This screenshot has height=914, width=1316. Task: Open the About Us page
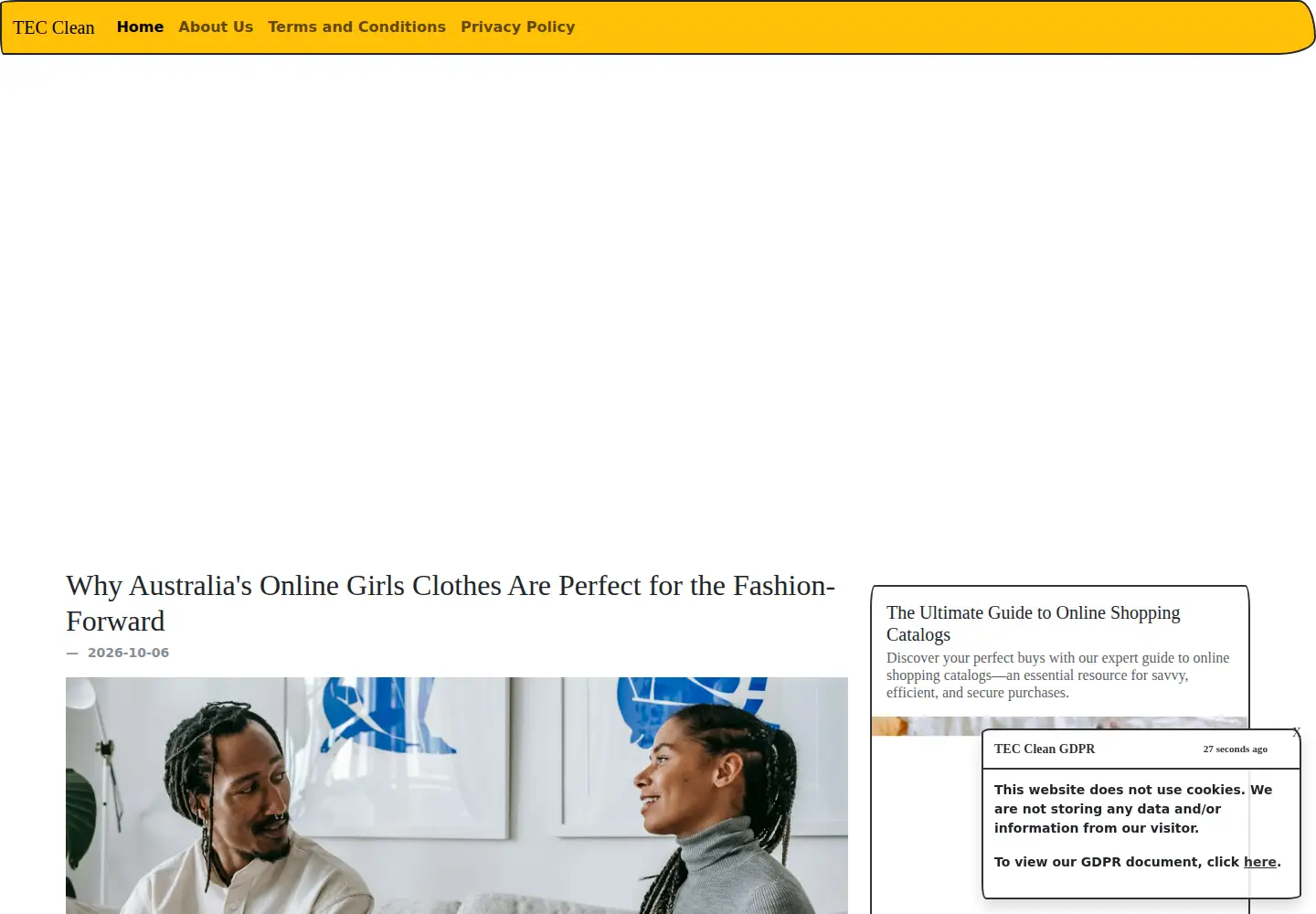[x=216, y=27]
